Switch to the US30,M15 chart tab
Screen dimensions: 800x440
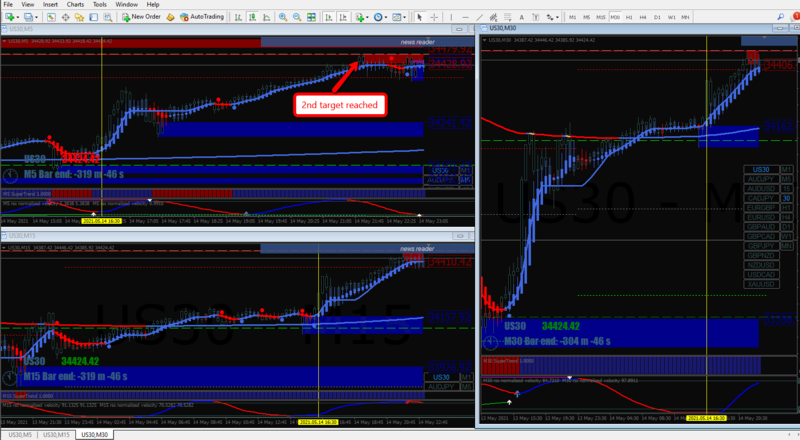coord(56,435)
